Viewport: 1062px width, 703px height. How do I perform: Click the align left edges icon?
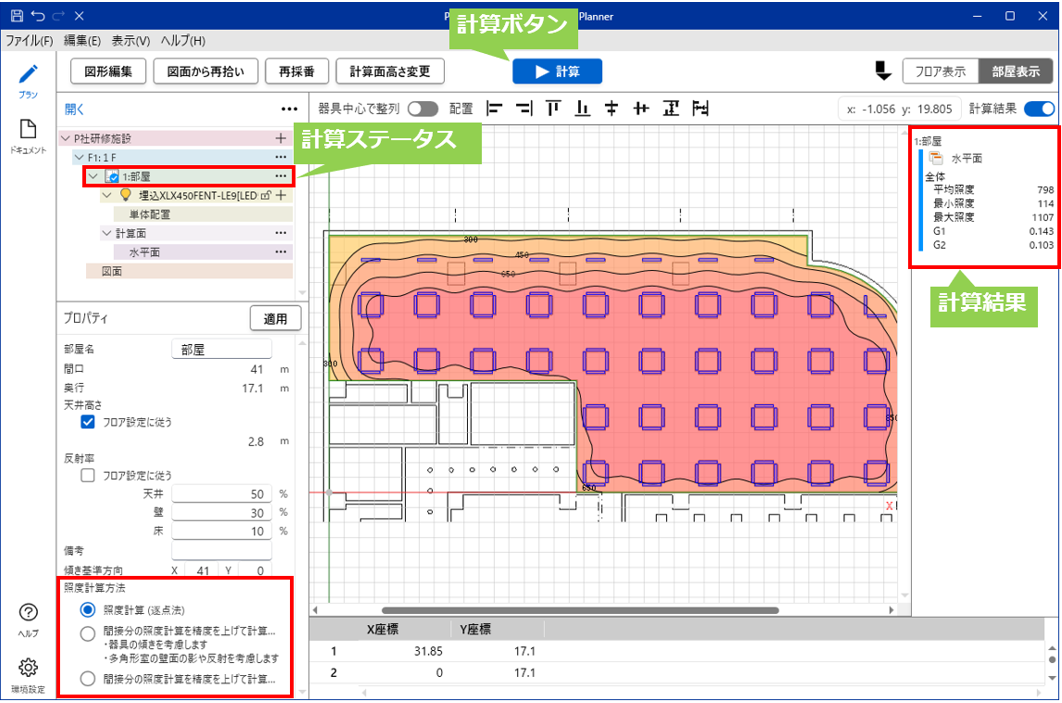click(494, 108)
